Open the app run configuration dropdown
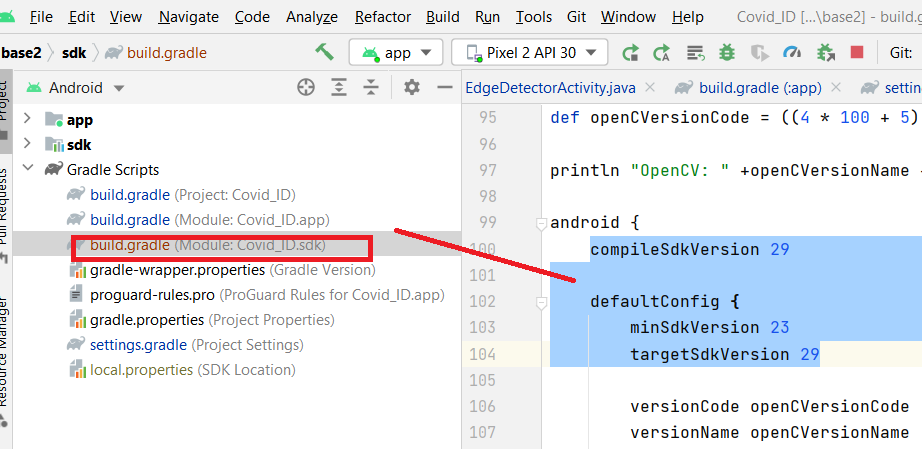922x449 pixels. click(396, 53)
